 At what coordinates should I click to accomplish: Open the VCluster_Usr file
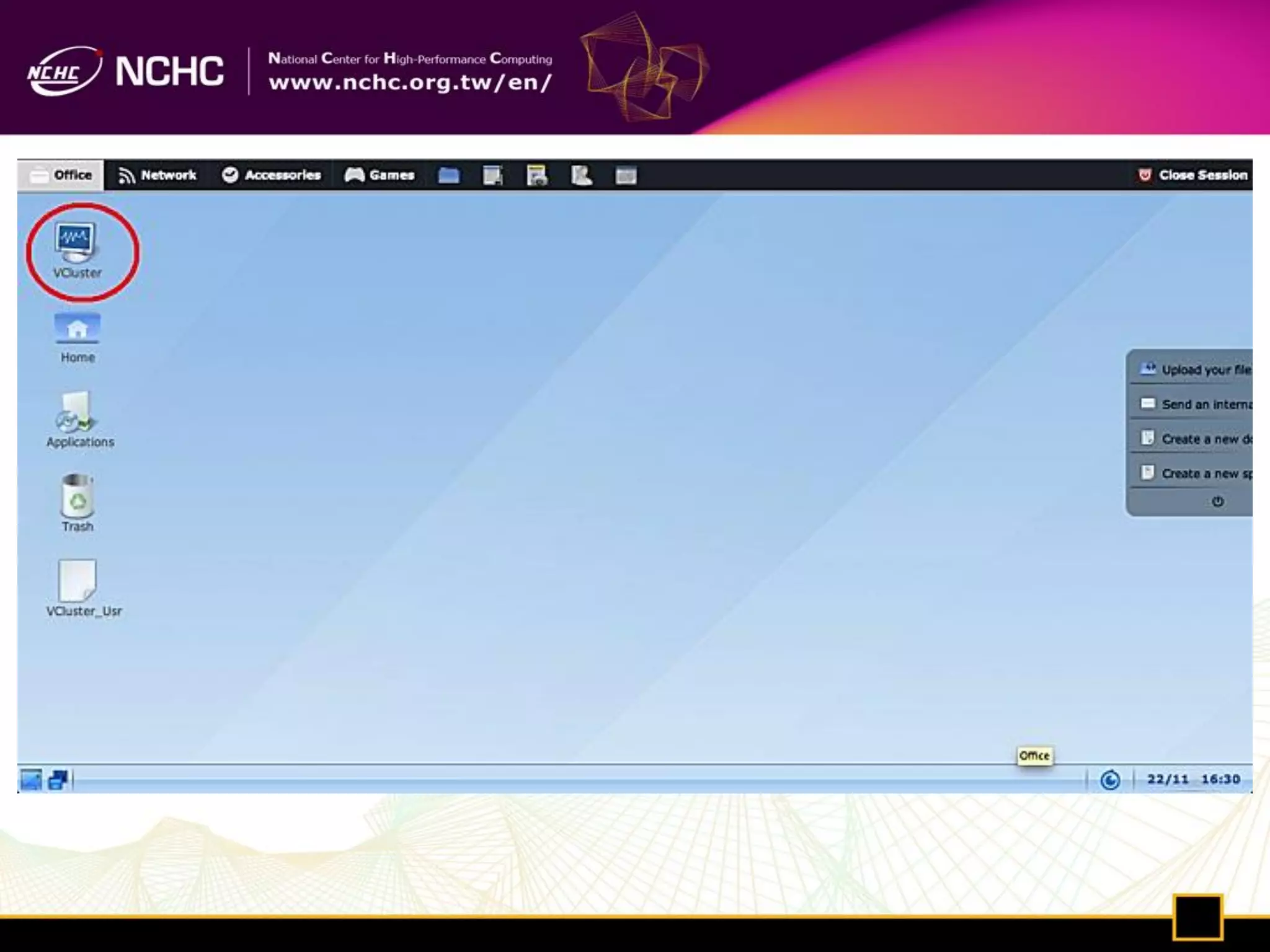pos(78,582)
